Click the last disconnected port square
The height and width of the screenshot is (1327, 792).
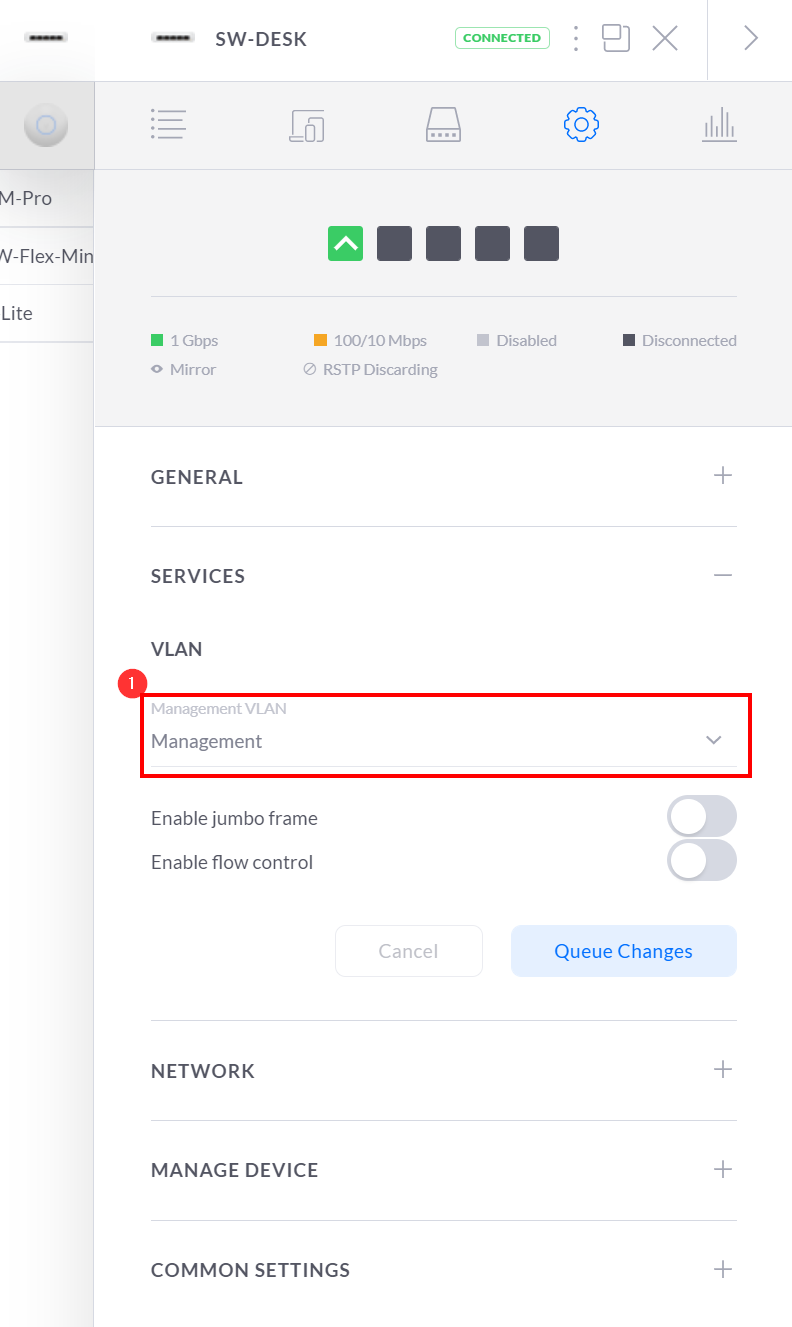pos(541,243)
